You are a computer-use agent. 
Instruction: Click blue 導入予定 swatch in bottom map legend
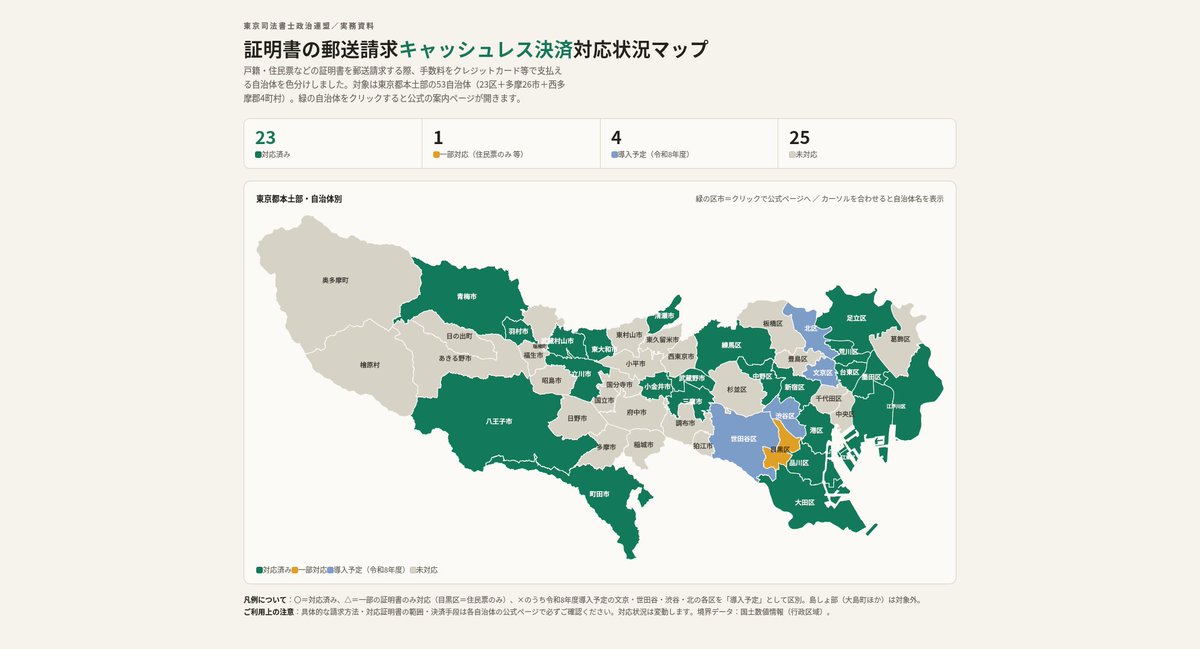tap(330, 569)
